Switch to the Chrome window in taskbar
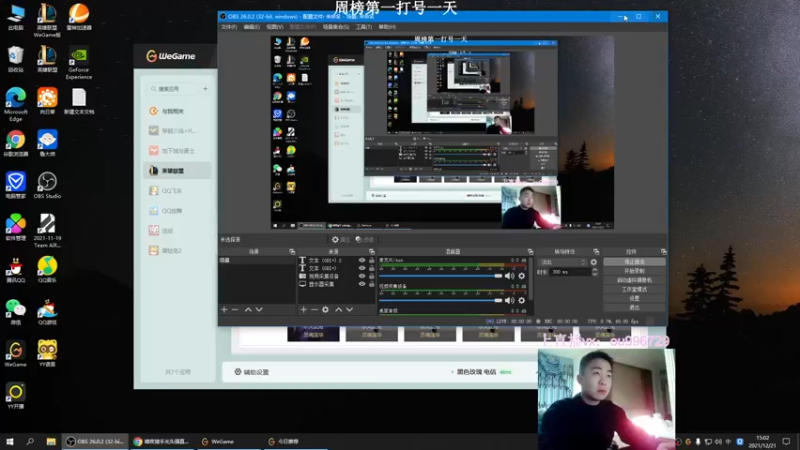800x450 pixels. [x=161, y=441]
